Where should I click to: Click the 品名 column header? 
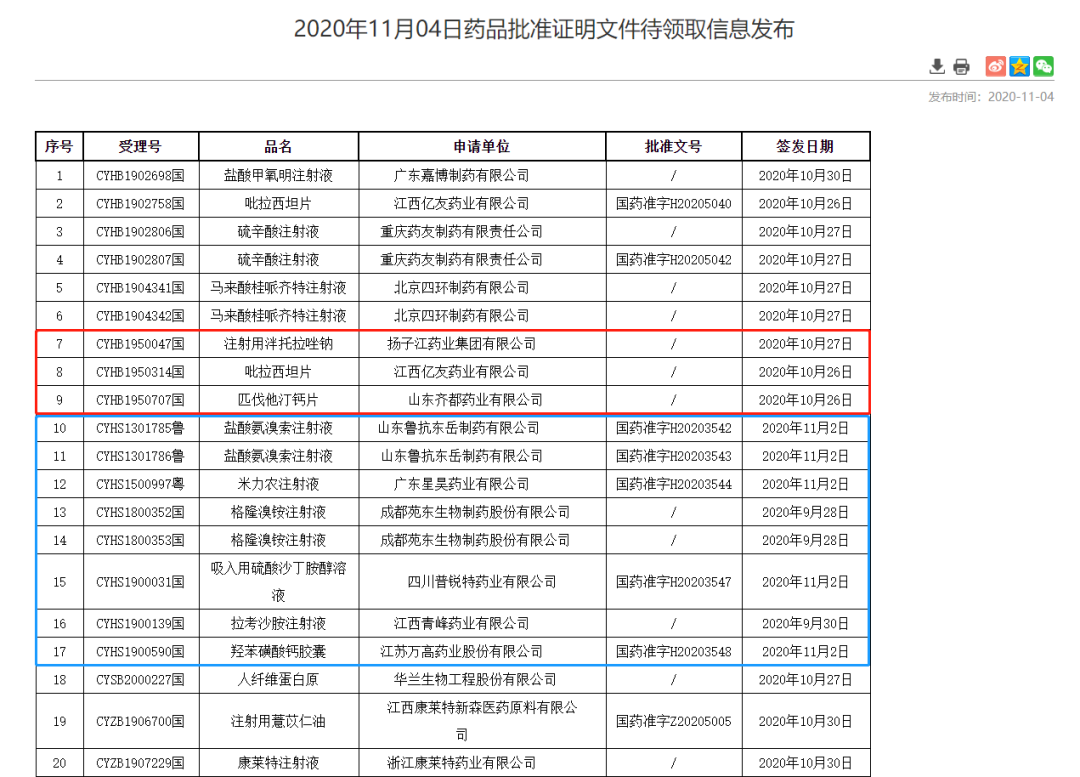278,147
